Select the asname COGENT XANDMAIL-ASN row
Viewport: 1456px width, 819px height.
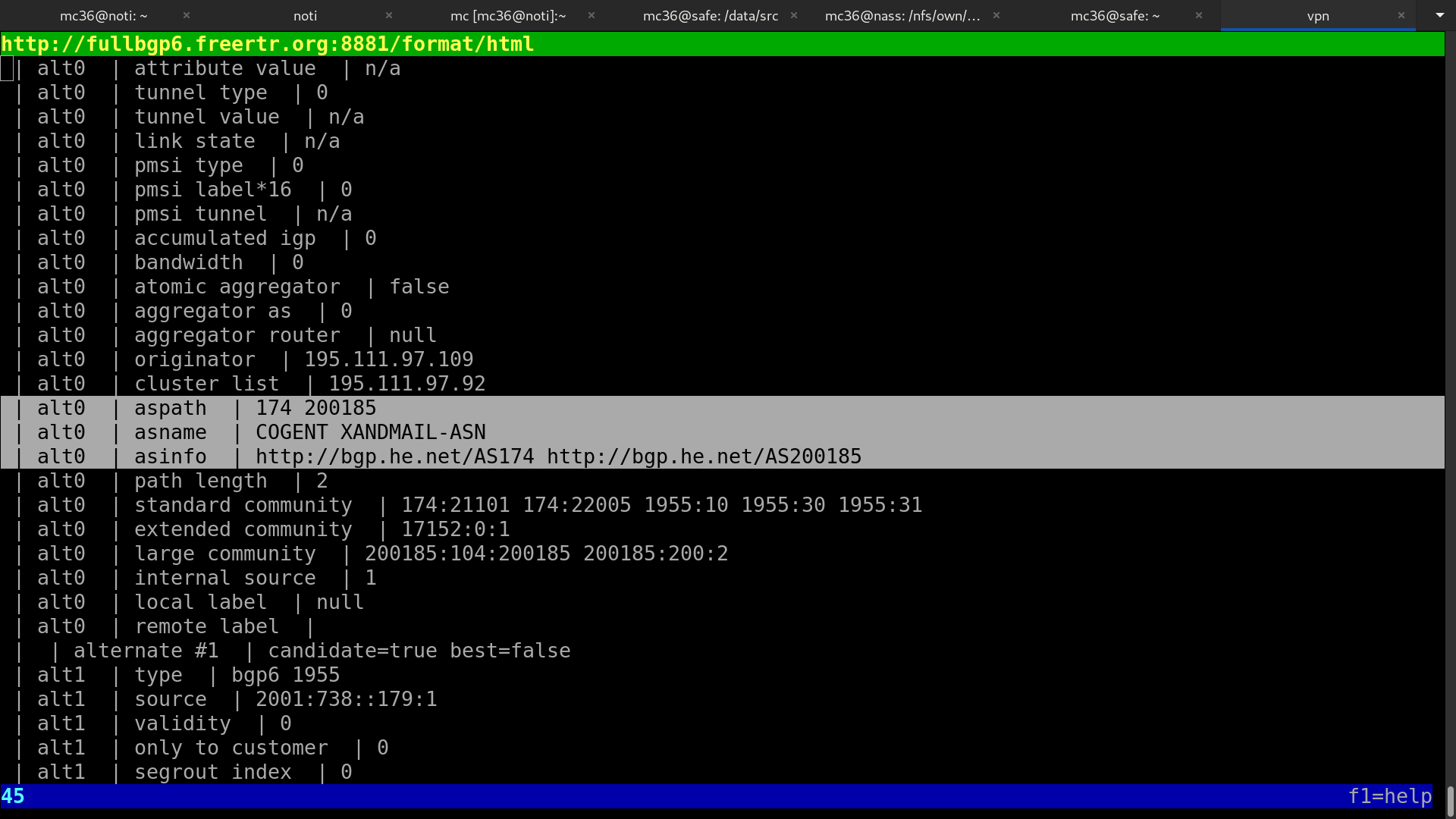pyautogui.click(x=722, y=432)
